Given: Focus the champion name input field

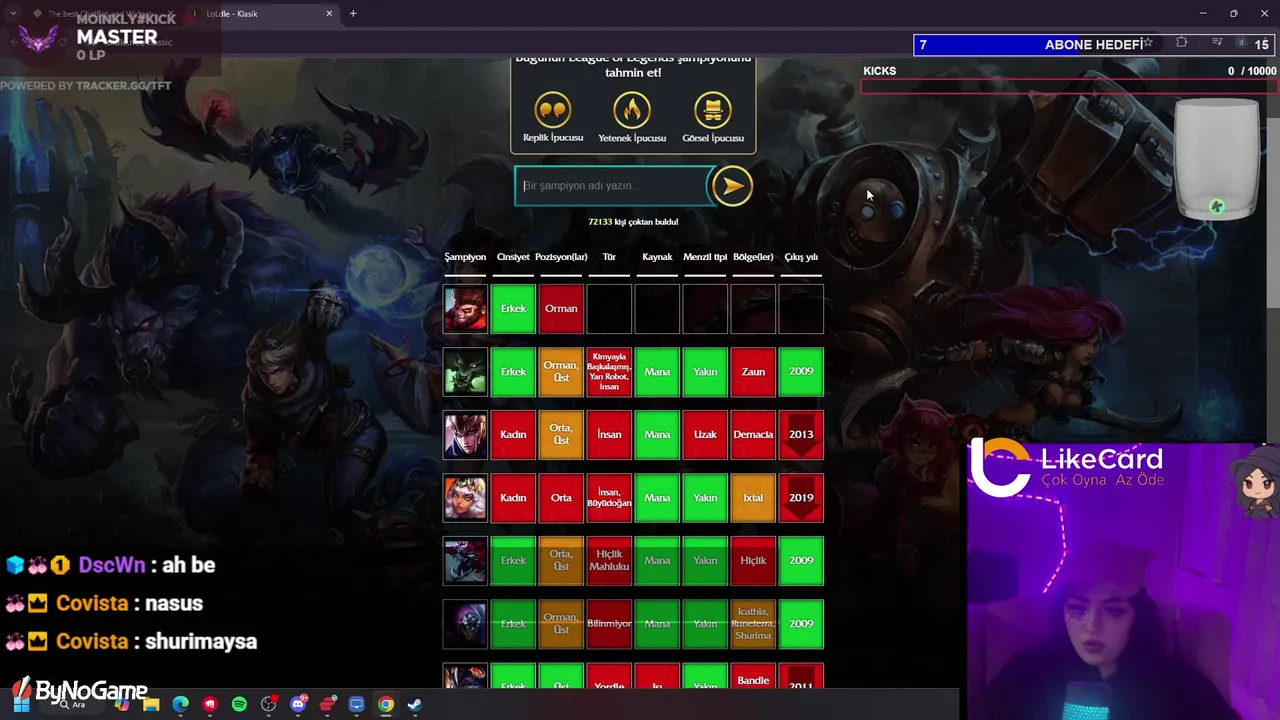Looking at the screenshot, I should (x=612, y=186).
